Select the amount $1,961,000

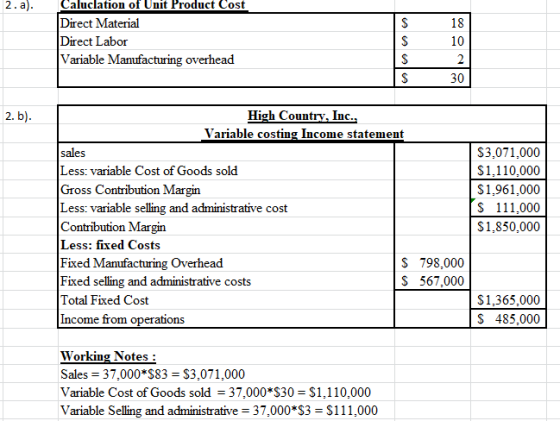508,189
